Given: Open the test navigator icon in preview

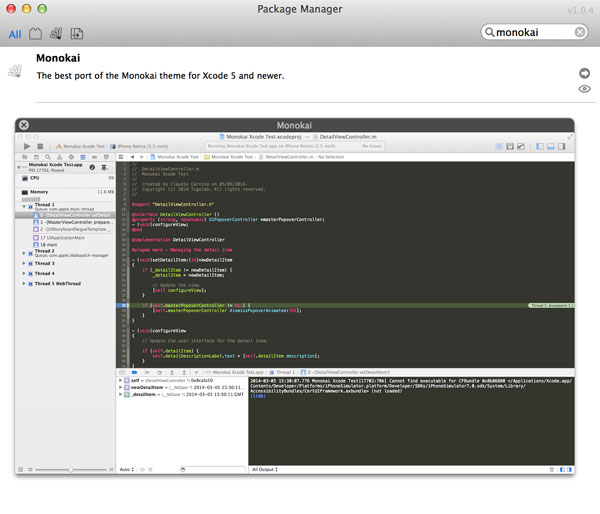Looking at the screenshot, I should click(71, 157).
